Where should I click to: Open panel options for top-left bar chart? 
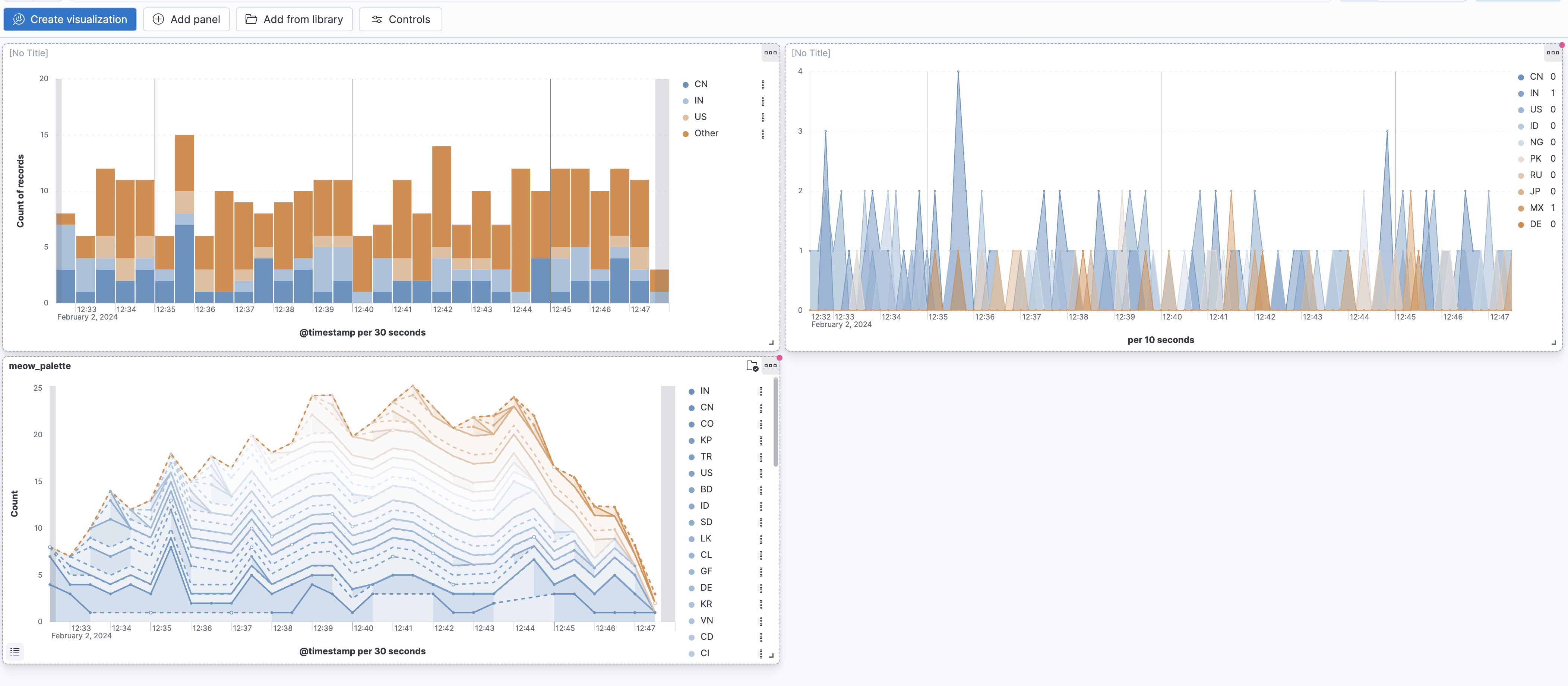pyautogui.click(x=770, y=53)
